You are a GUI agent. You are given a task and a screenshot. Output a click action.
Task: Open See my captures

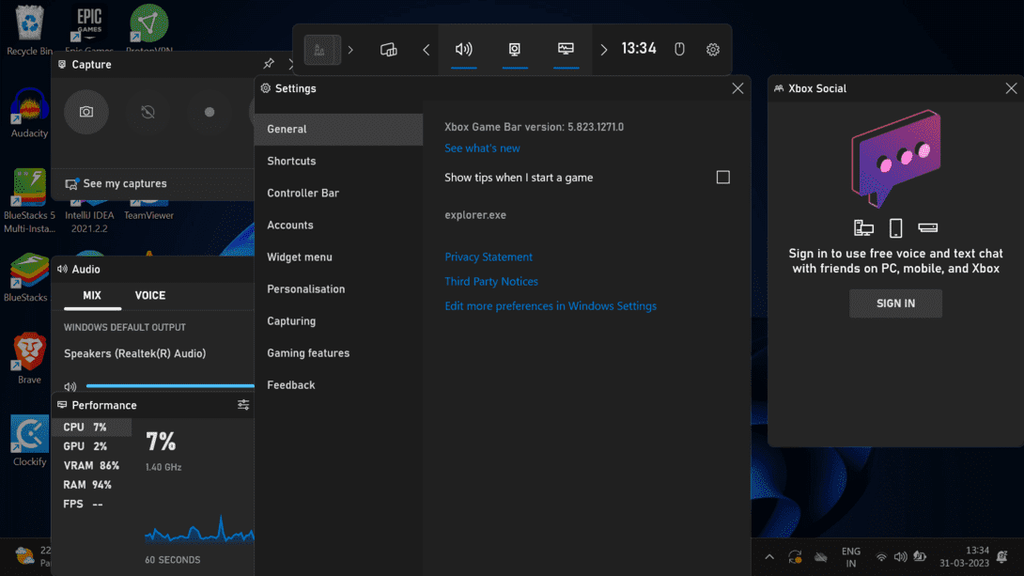pos(123,183)
